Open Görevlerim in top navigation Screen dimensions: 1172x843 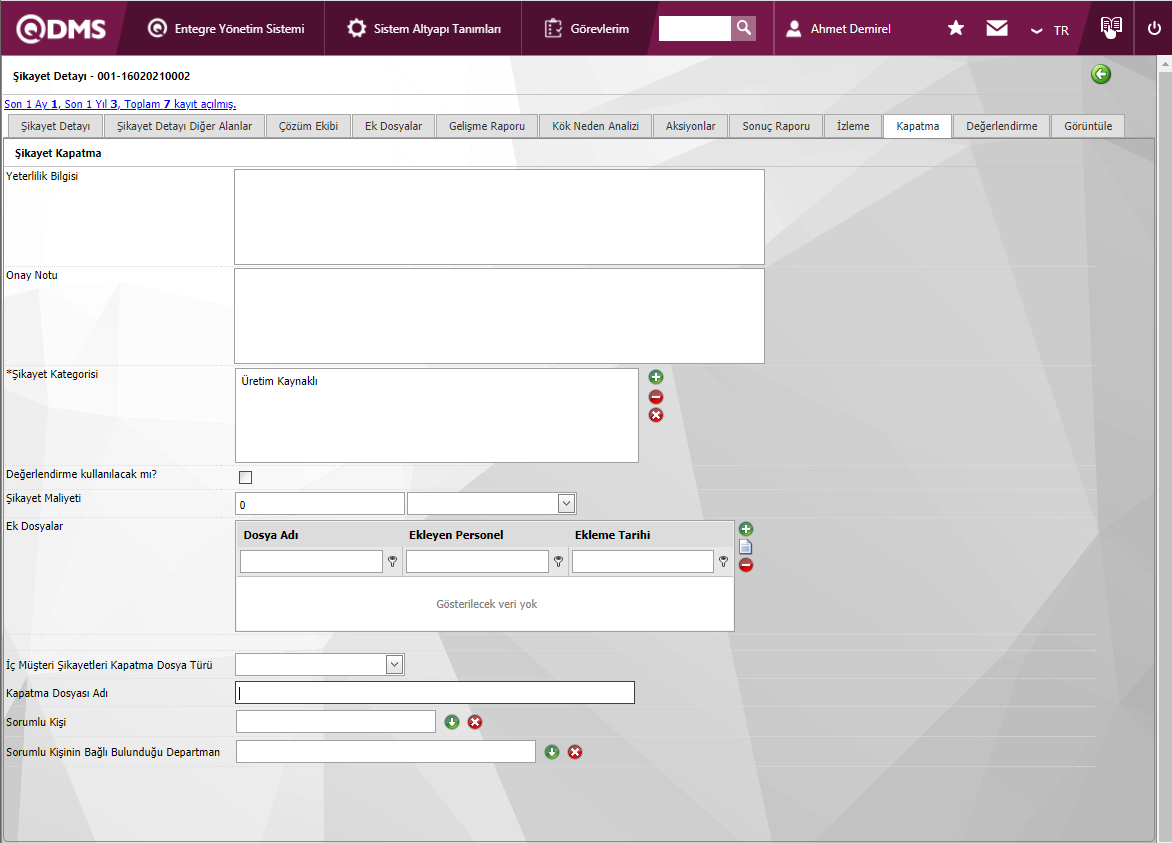click(587, 29)
